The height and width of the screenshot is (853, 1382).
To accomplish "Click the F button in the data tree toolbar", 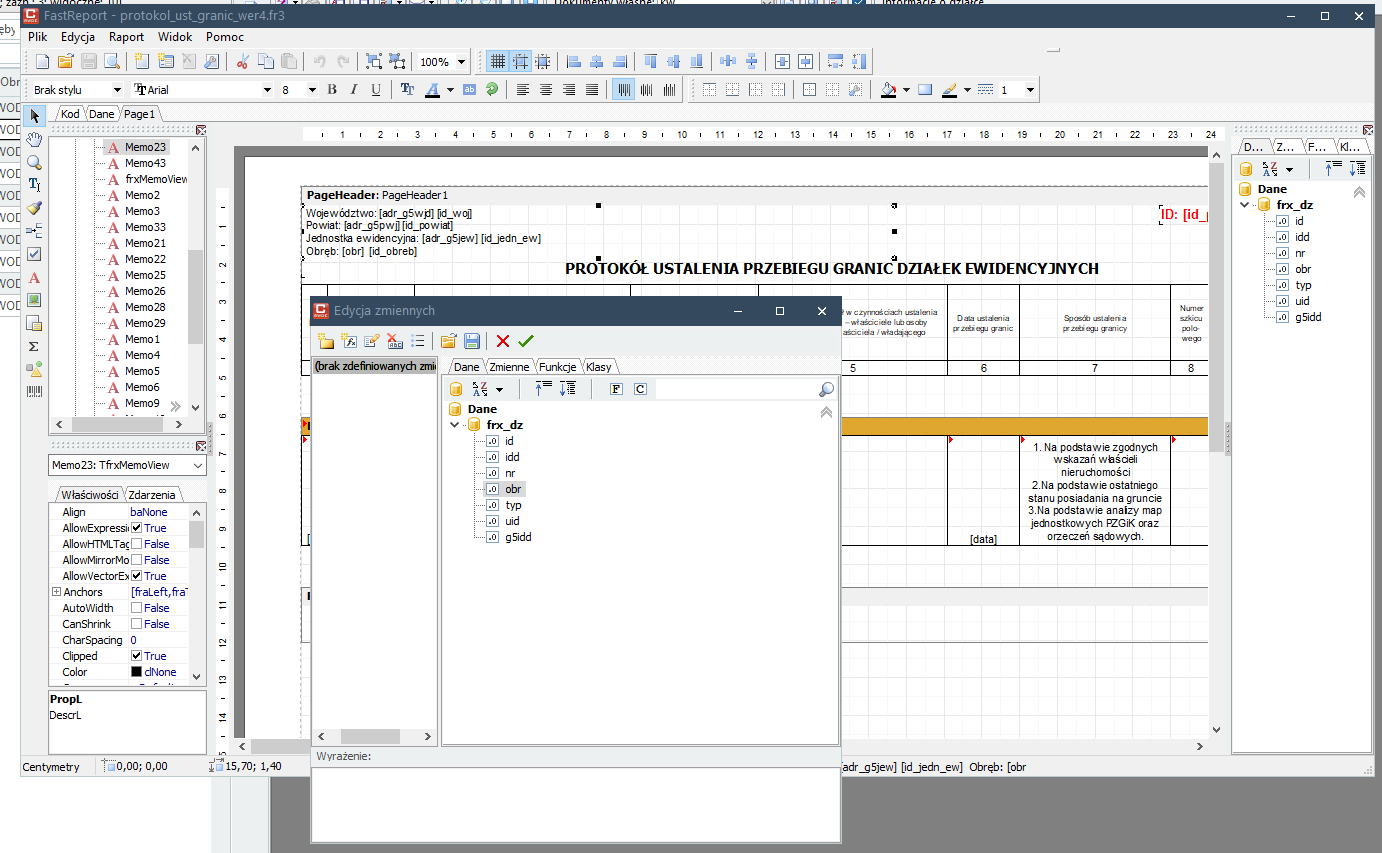I will click(616, 389).
